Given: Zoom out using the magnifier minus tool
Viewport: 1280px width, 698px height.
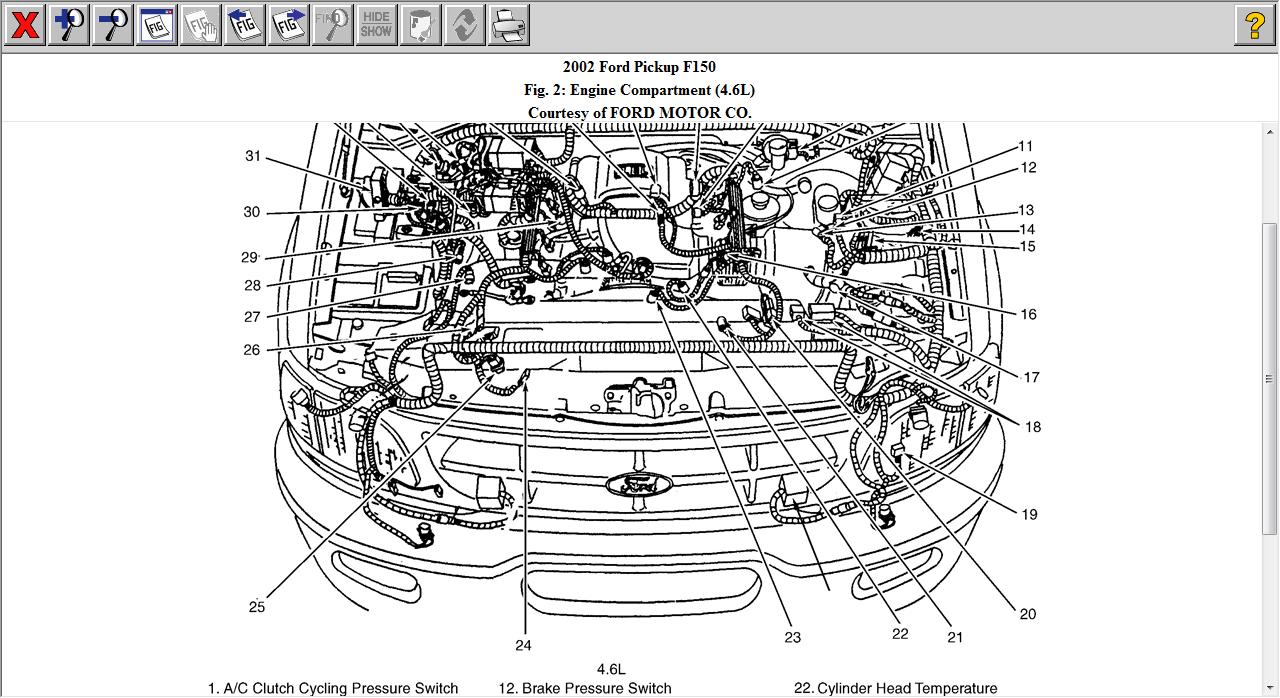Looking at the screenshot, I should (x=110, y=24).
